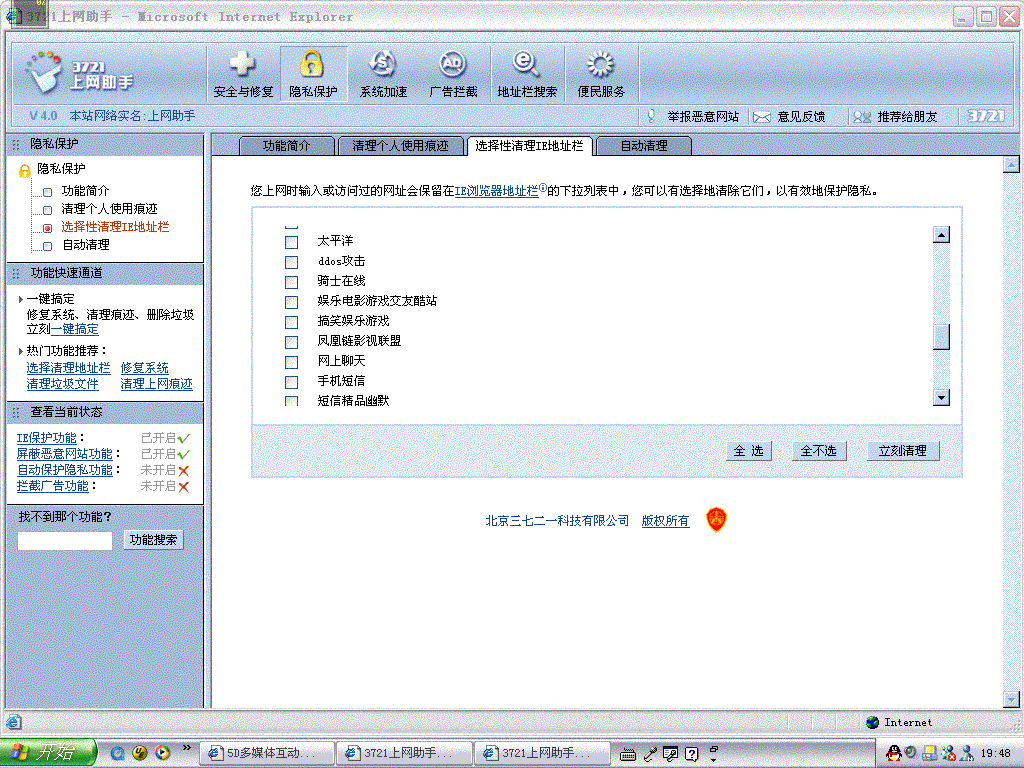1024x768 pixels.
Task: Click the red shield badge near 版权所有
Action: click(716, 520)
